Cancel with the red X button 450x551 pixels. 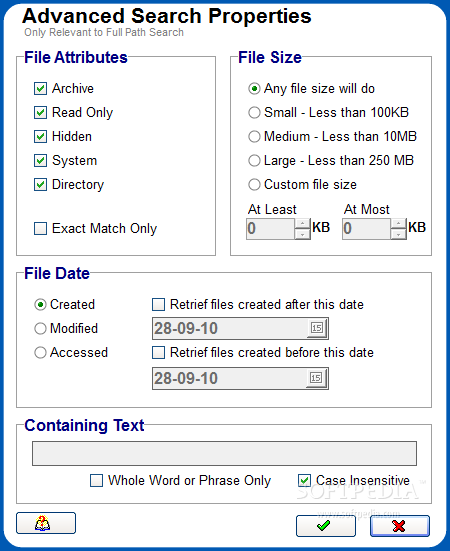[400, 526]
